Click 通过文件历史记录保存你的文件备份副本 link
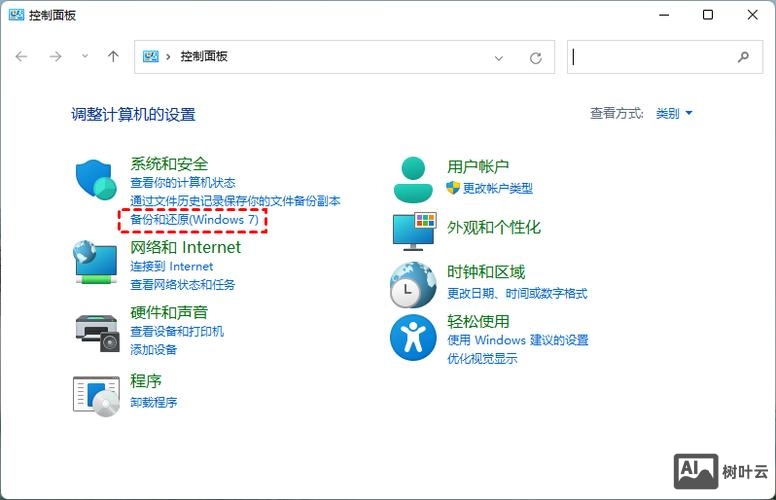 coord(235,201)
